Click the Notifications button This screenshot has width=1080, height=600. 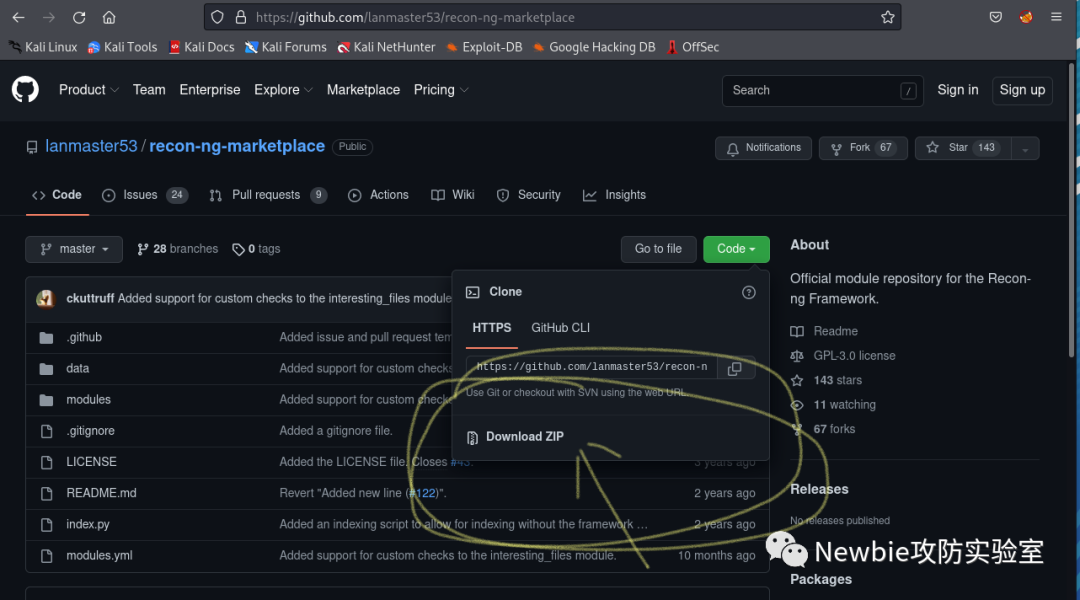[x=763, y=148]
